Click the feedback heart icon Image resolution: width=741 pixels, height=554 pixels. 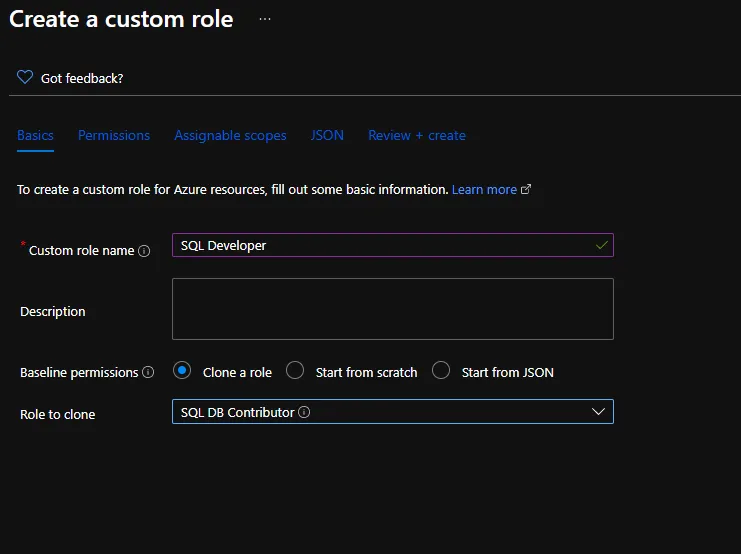[x=25, y=77]
